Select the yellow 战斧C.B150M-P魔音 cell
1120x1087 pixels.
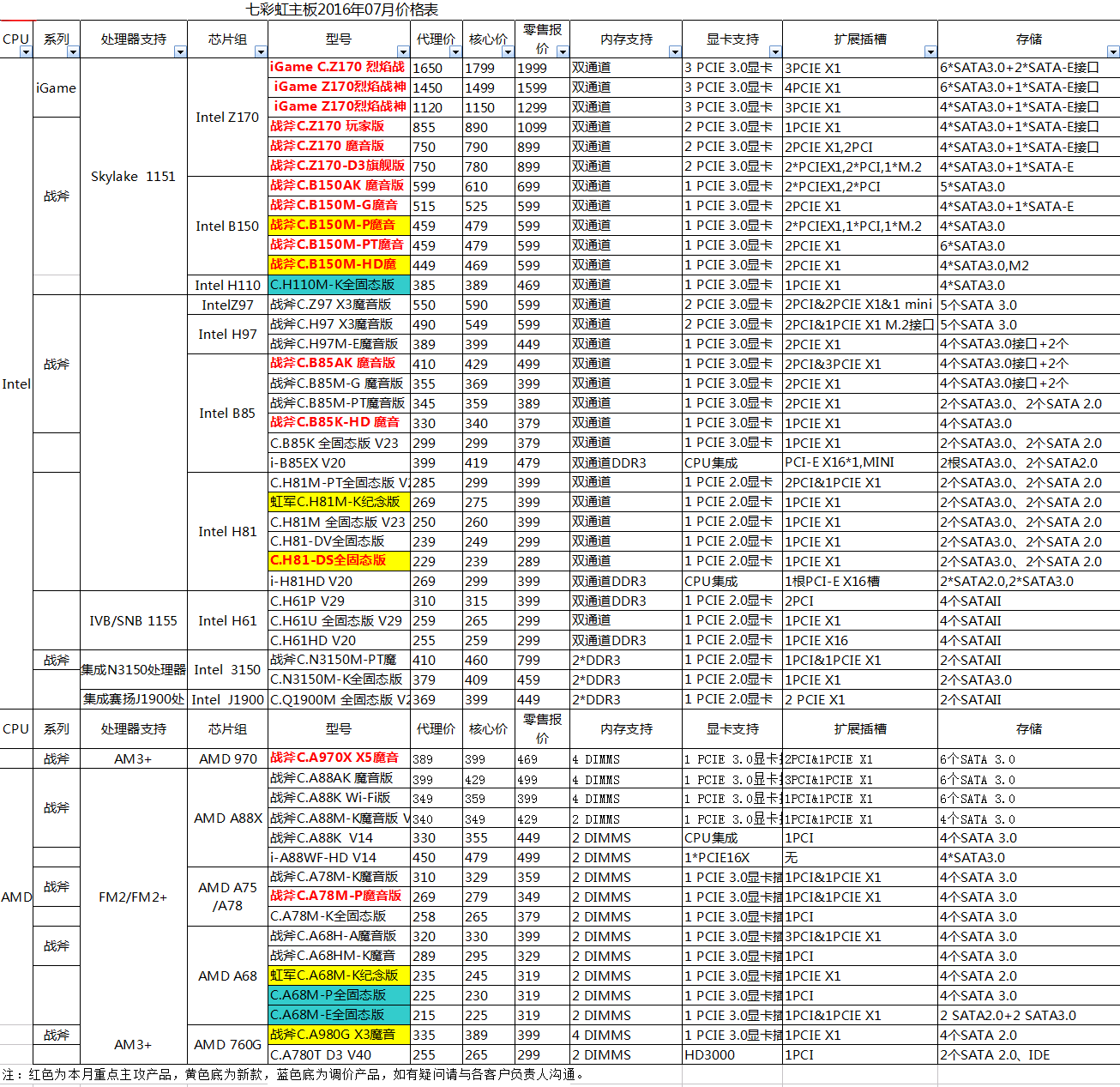pos(339,225)
